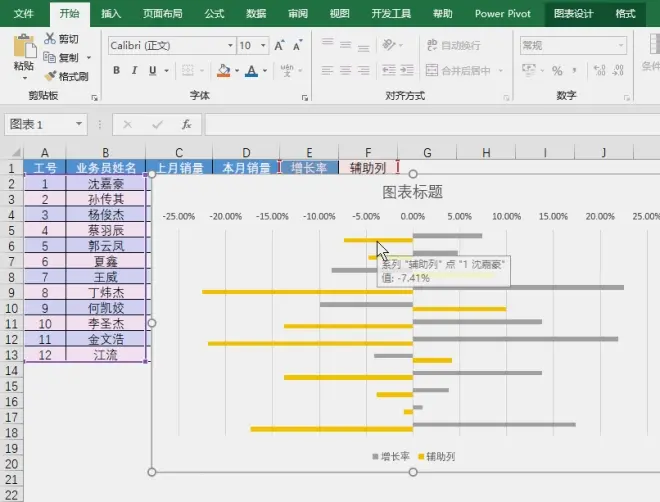This screenshot has width=660, height=502.
Task: Align text to top
Action: coord(327,43)
